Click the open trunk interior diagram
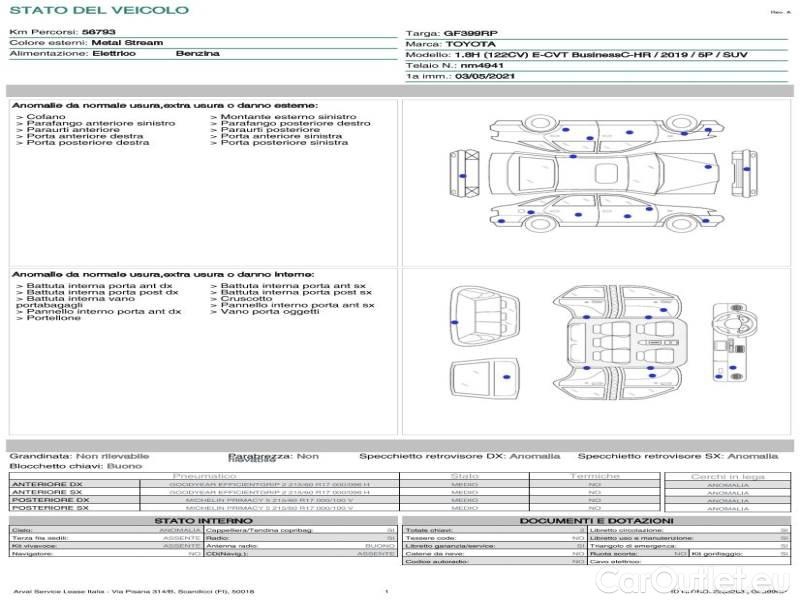 485,317
